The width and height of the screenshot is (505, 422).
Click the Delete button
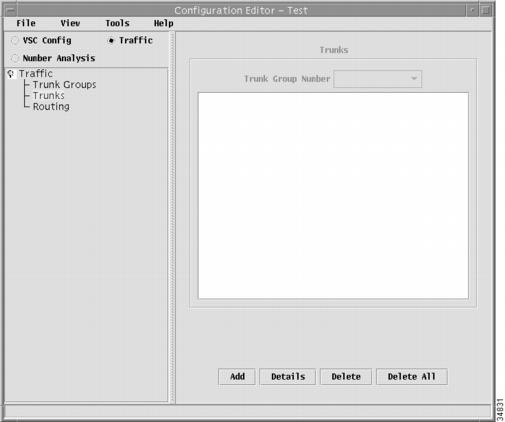[346, 376]
